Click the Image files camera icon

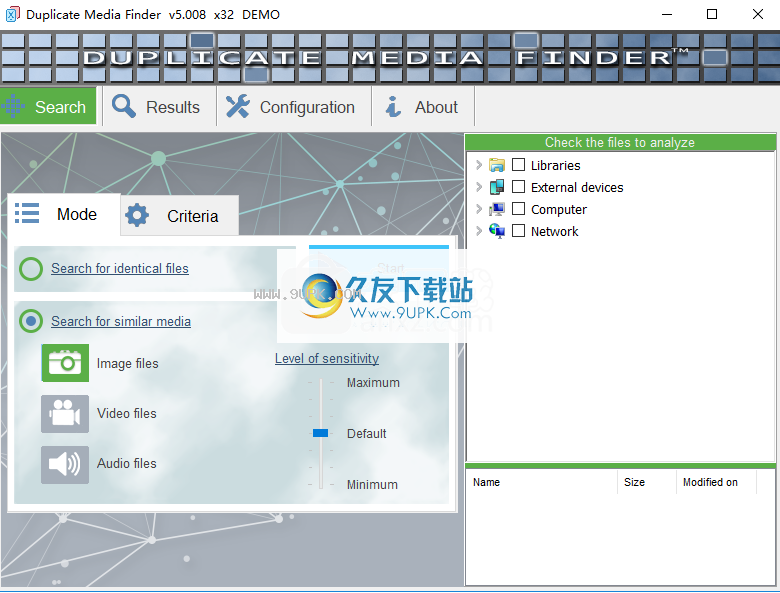(x=65, y=363)
